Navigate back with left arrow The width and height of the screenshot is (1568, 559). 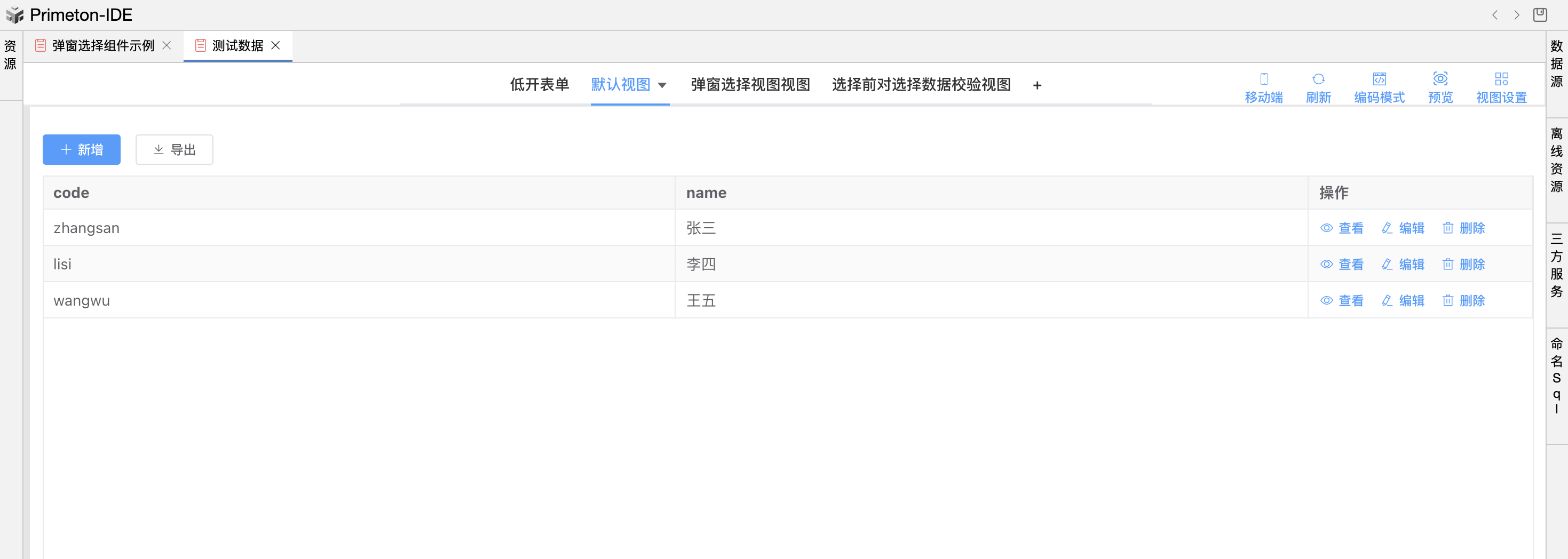point(1494,15)
